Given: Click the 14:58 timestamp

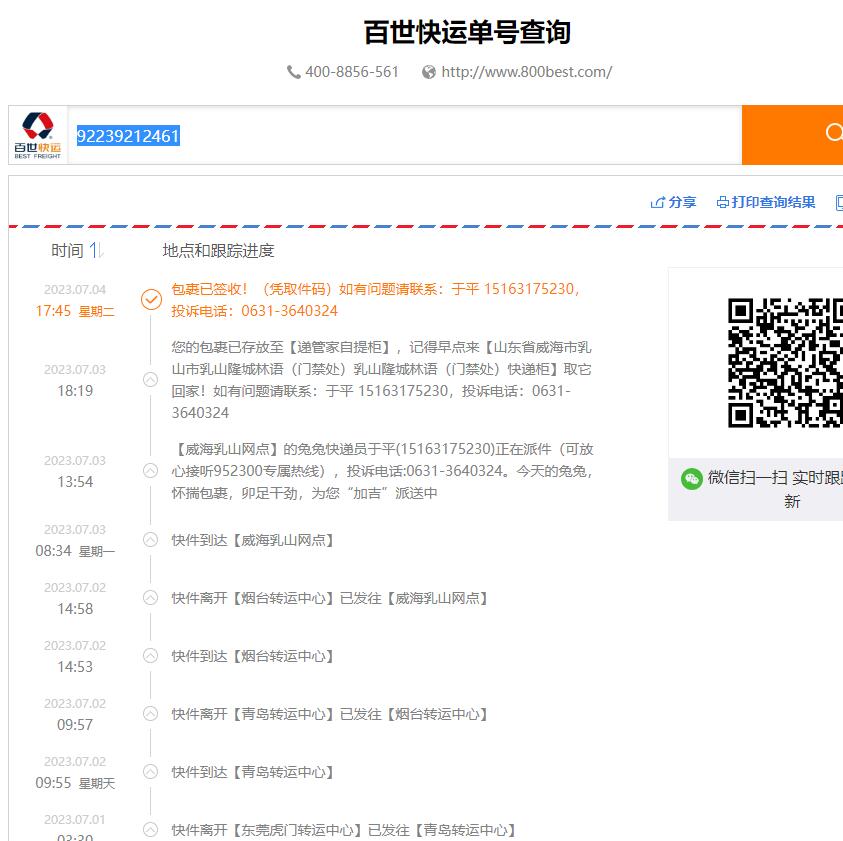Looking at the screenshot, I should 75,609.
